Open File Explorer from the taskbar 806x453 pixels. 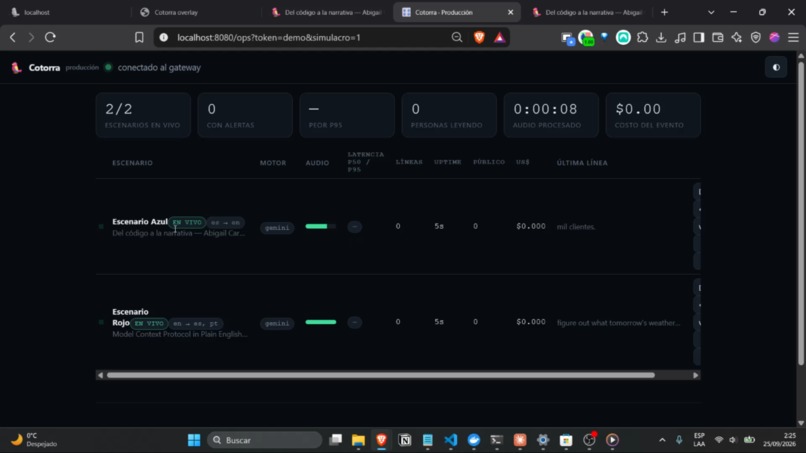pyautogui.click(x=358, y=440)
